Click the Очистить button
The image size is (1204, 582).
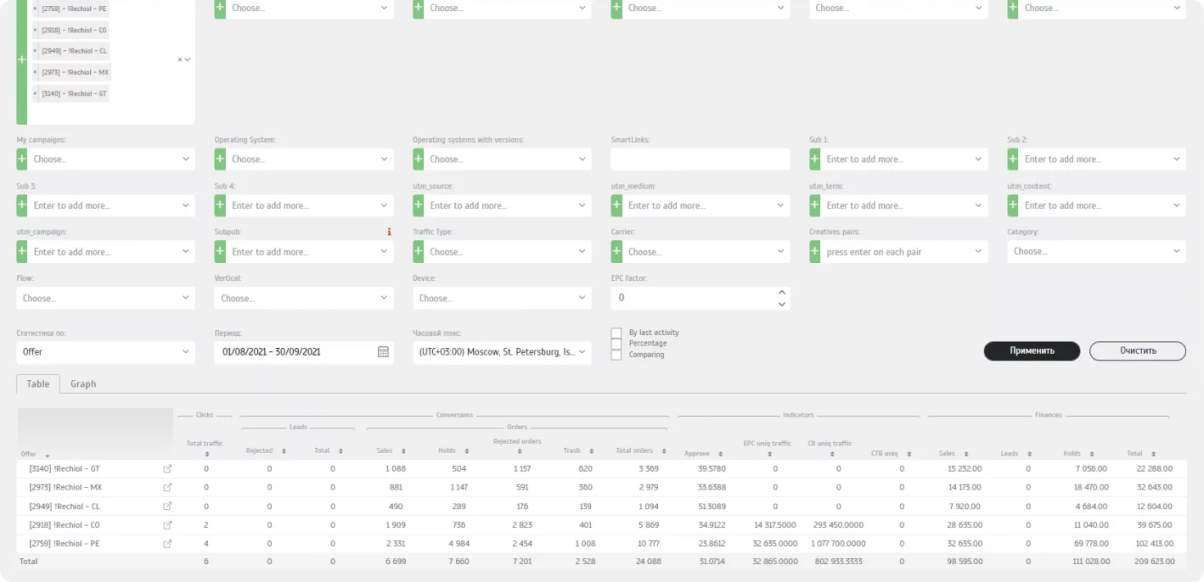pyautogui.click(x=1137, y=351)
